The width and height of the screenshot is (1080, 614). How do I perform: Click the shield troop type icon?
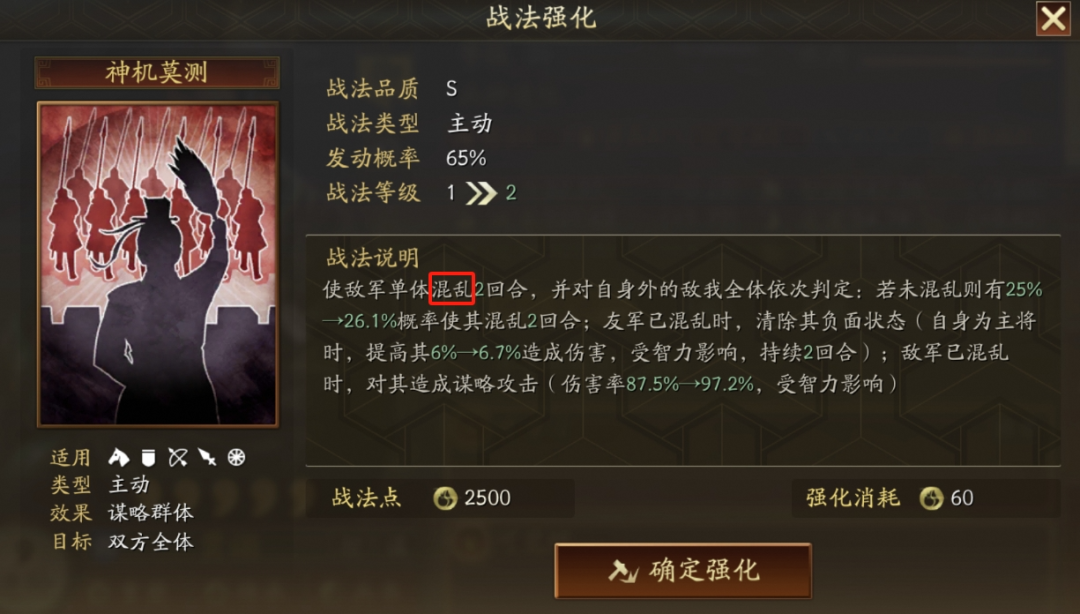(148, 457)
